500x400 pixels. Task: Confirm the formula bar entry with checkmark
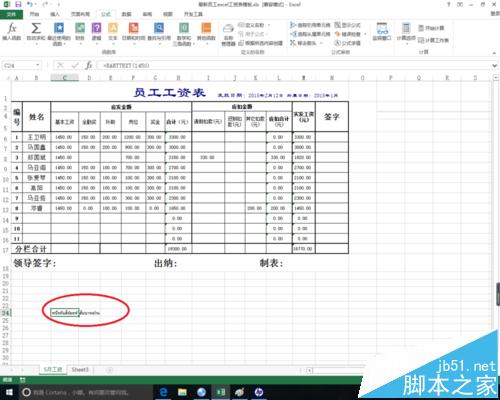tap(75, 65)
